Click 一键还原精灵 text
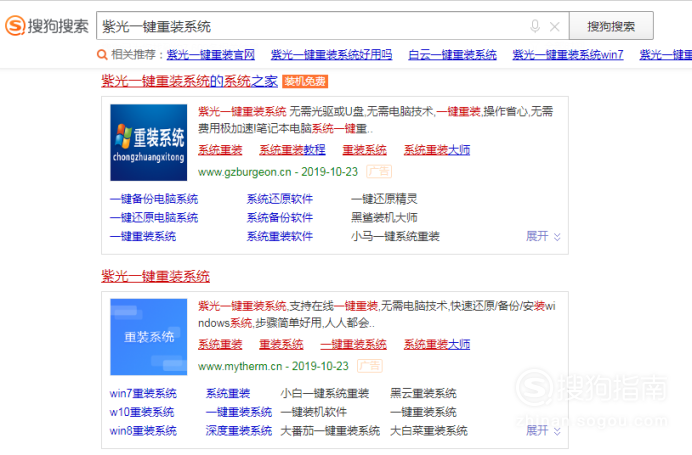The image size is (692, 455). (x=384, y=199)
